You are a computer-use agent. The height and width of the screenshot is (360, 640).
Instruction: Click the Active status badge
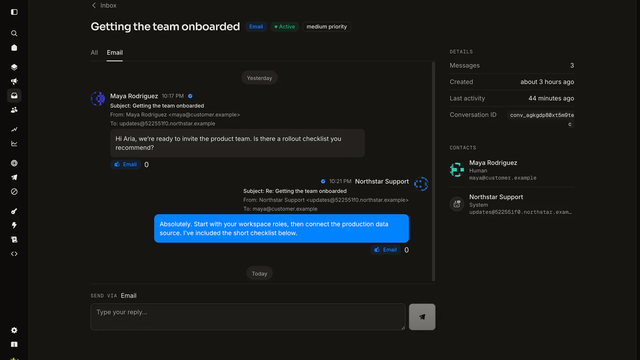(x=284, y=27)
